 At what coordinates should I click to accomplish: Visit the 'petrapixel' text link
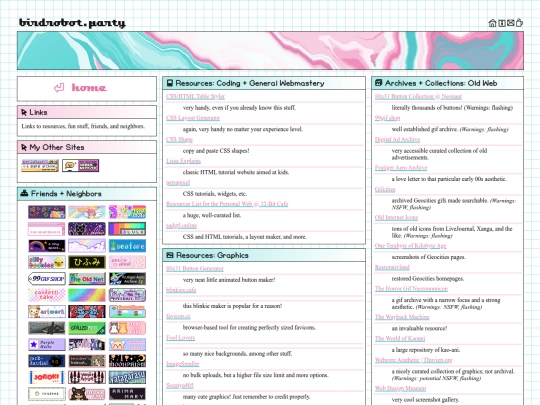pos(178,183)
